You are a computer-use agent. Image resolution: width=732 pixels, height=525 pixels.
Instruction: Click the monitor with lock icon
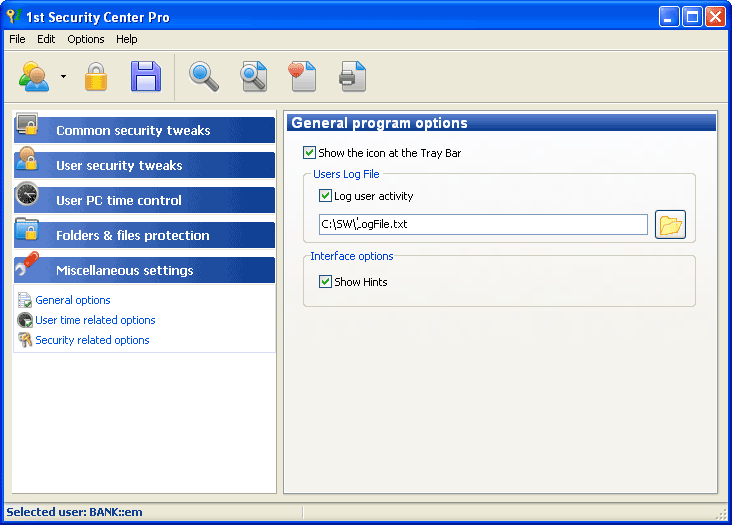tap(27, 124)
